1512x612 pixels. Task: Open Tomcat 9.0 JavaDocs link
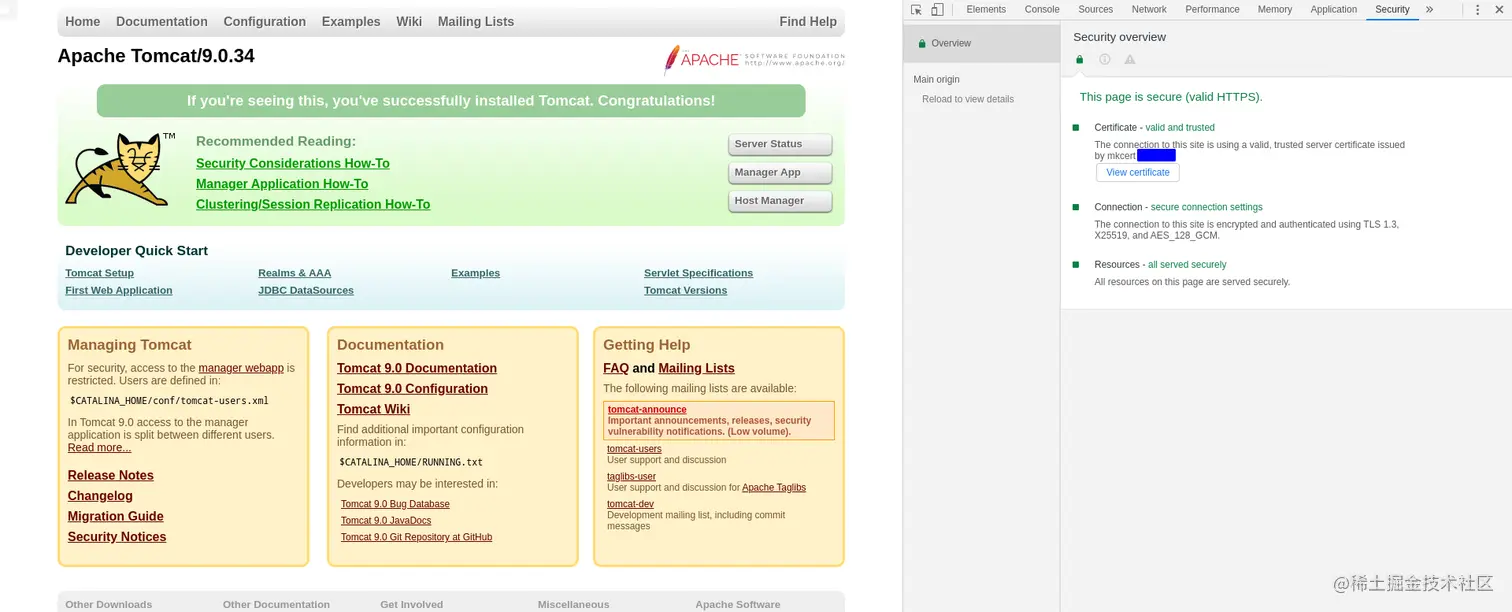tap(386, 521)
